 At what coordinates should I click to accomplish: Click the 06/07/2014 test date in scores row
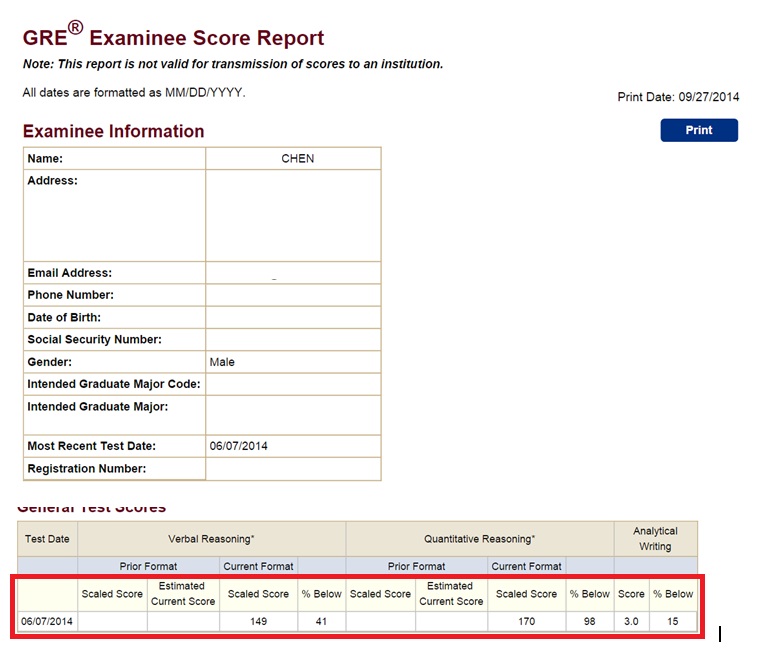coord(47,621)
